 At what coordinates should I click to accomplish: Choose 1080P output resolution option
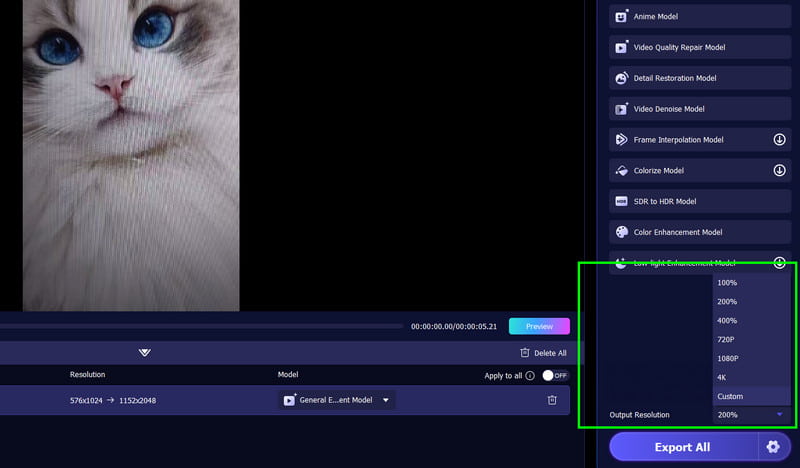tap(728, 358)
